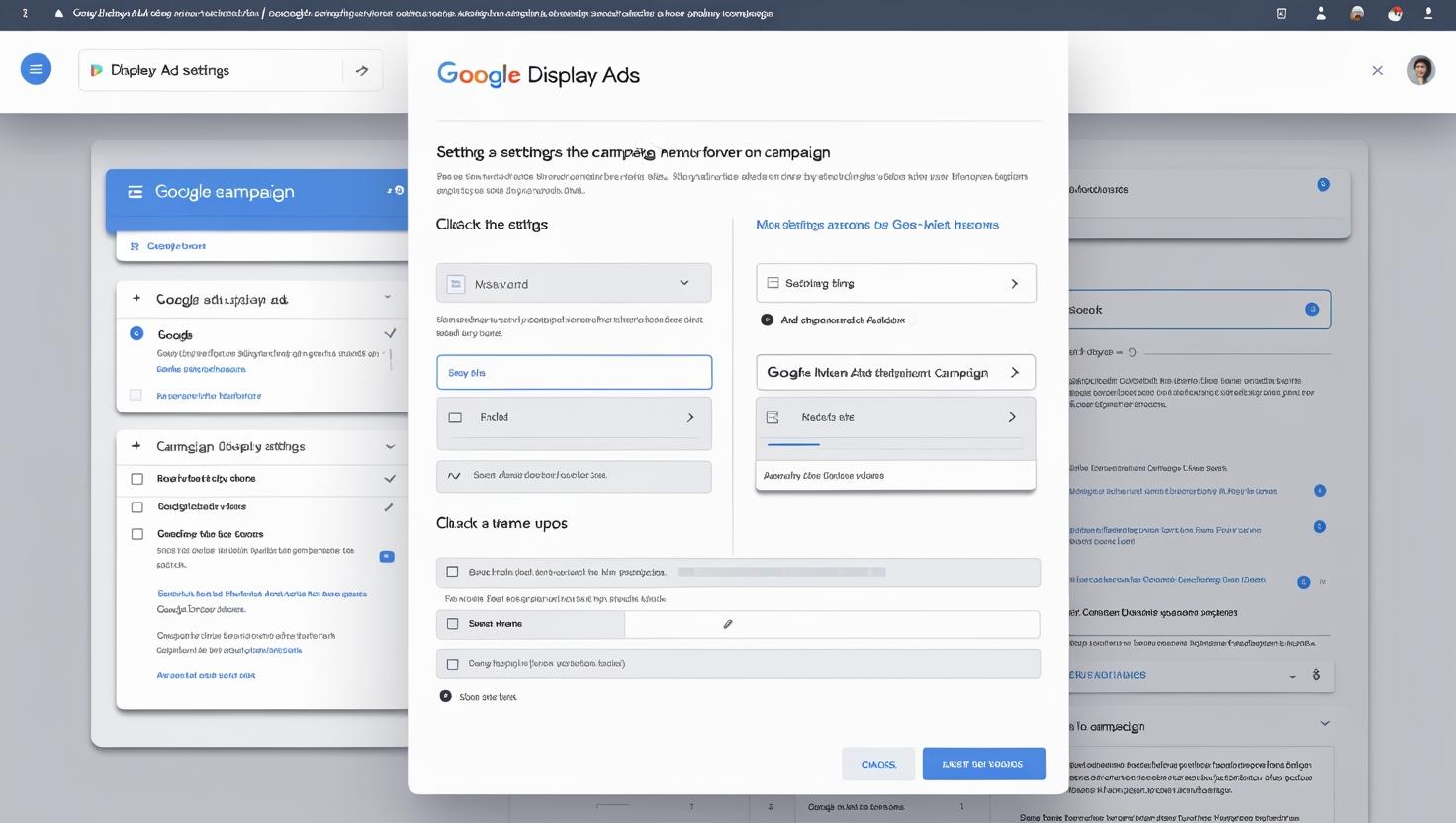This screenshot has width=1456, height=823.
Task: Tick the faint checkbox below the Google option
Action: [136, 395]
